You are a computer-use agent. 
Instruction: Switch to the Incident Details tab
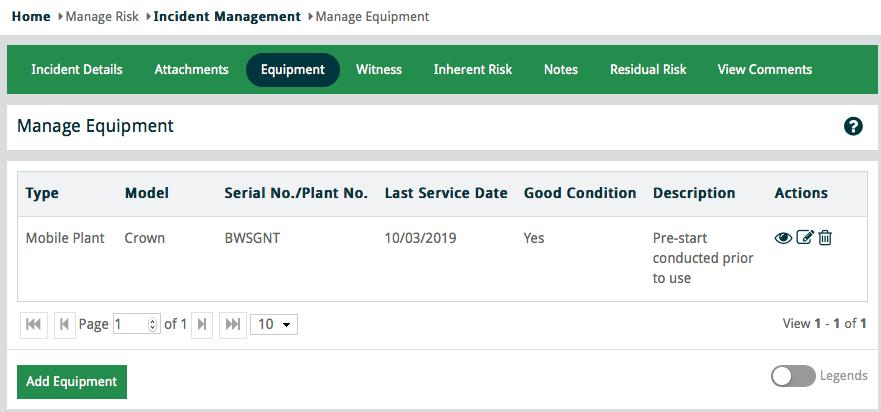point(77,70)
